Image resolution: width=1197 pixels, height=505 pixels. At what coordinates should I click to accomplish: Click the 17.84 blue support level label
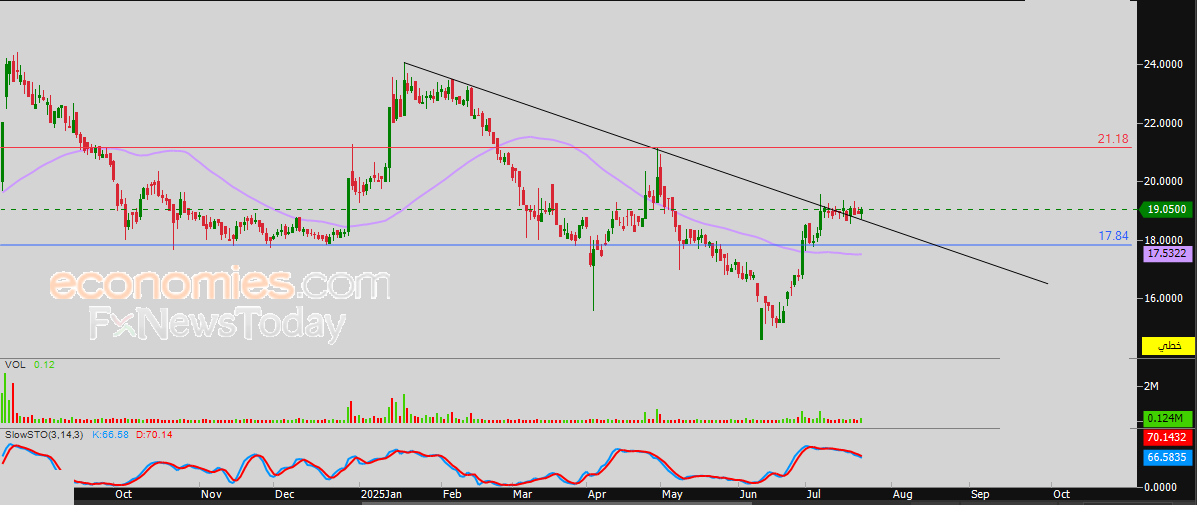tap(1113, 236)
